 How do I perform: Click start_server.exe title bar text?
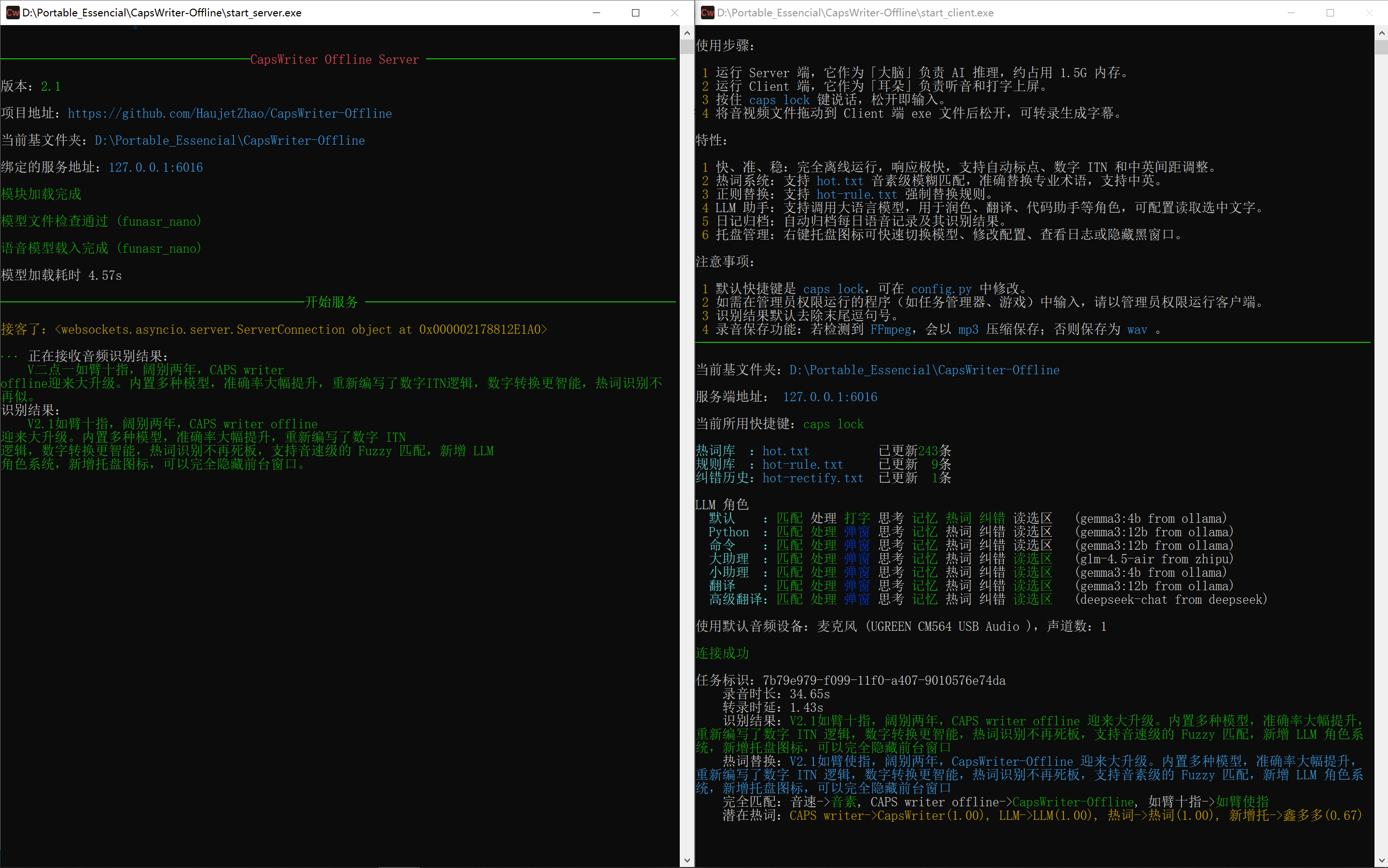(162, 13)
